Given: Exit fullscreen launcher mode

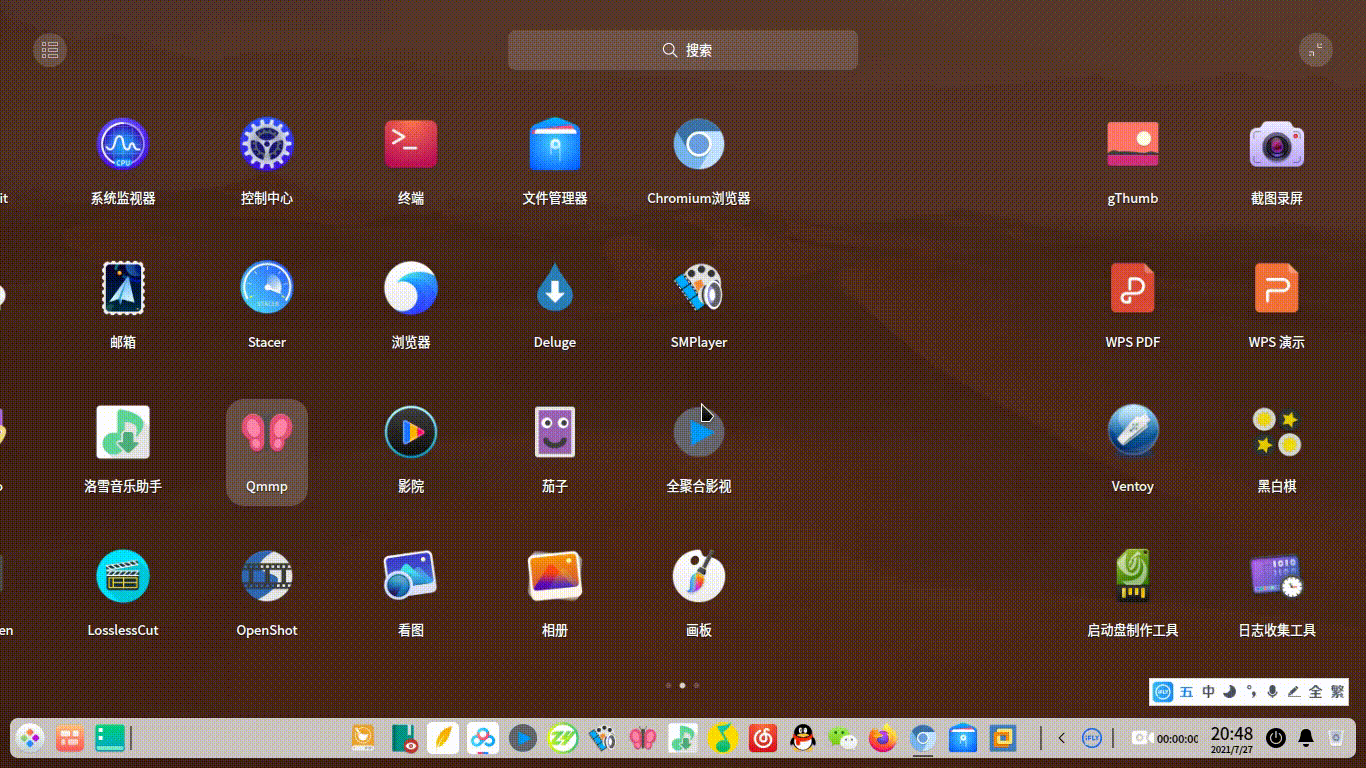Looking at the screenshot, I should (1316, 50).
